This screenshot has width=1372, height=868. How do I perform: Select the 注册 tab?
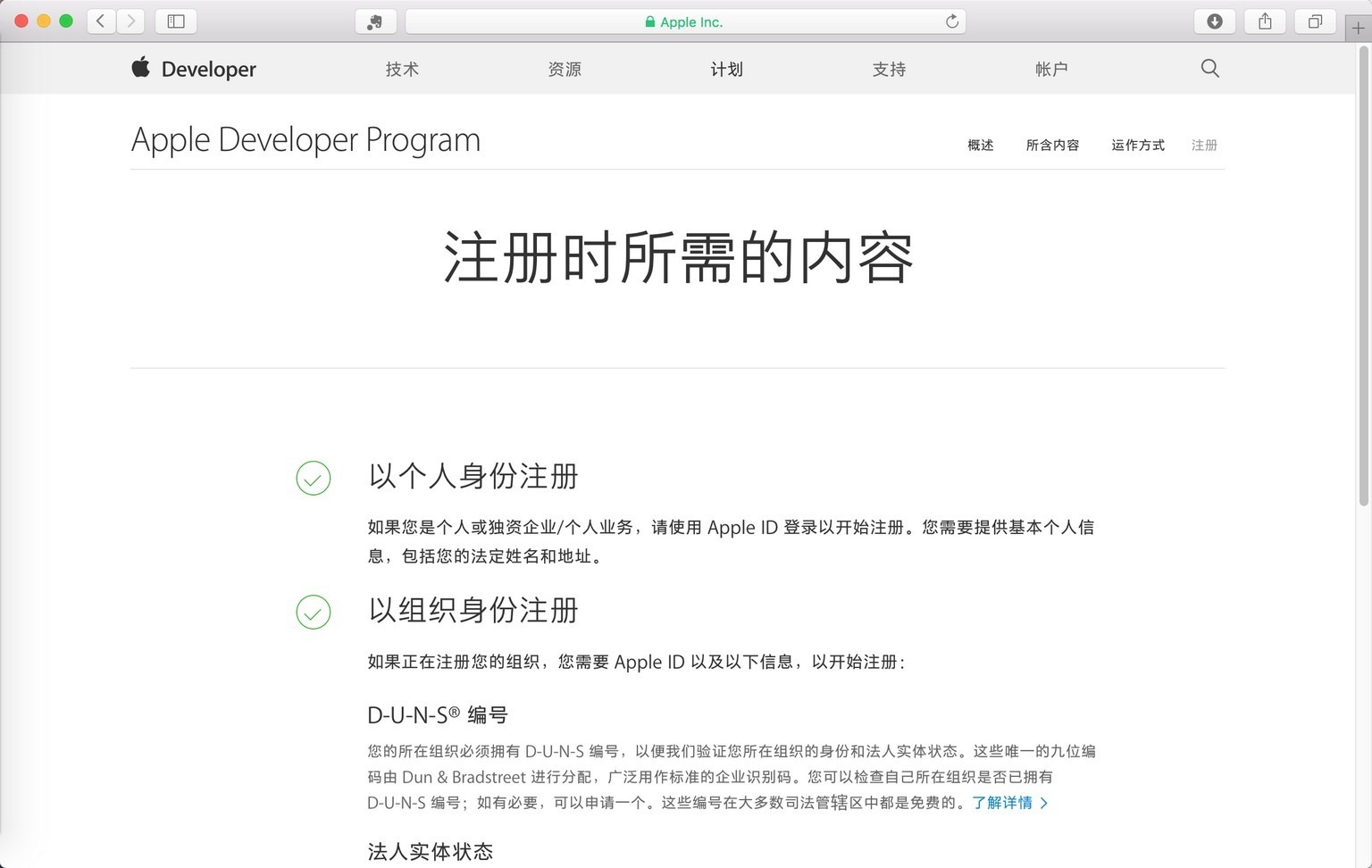point(1204,145)
